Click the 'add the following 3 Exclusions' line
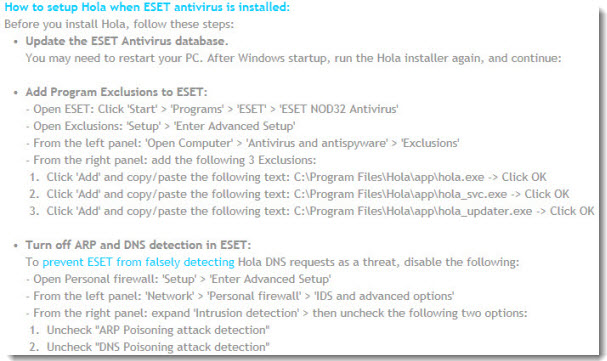607x361 pixels. point(171,160)
